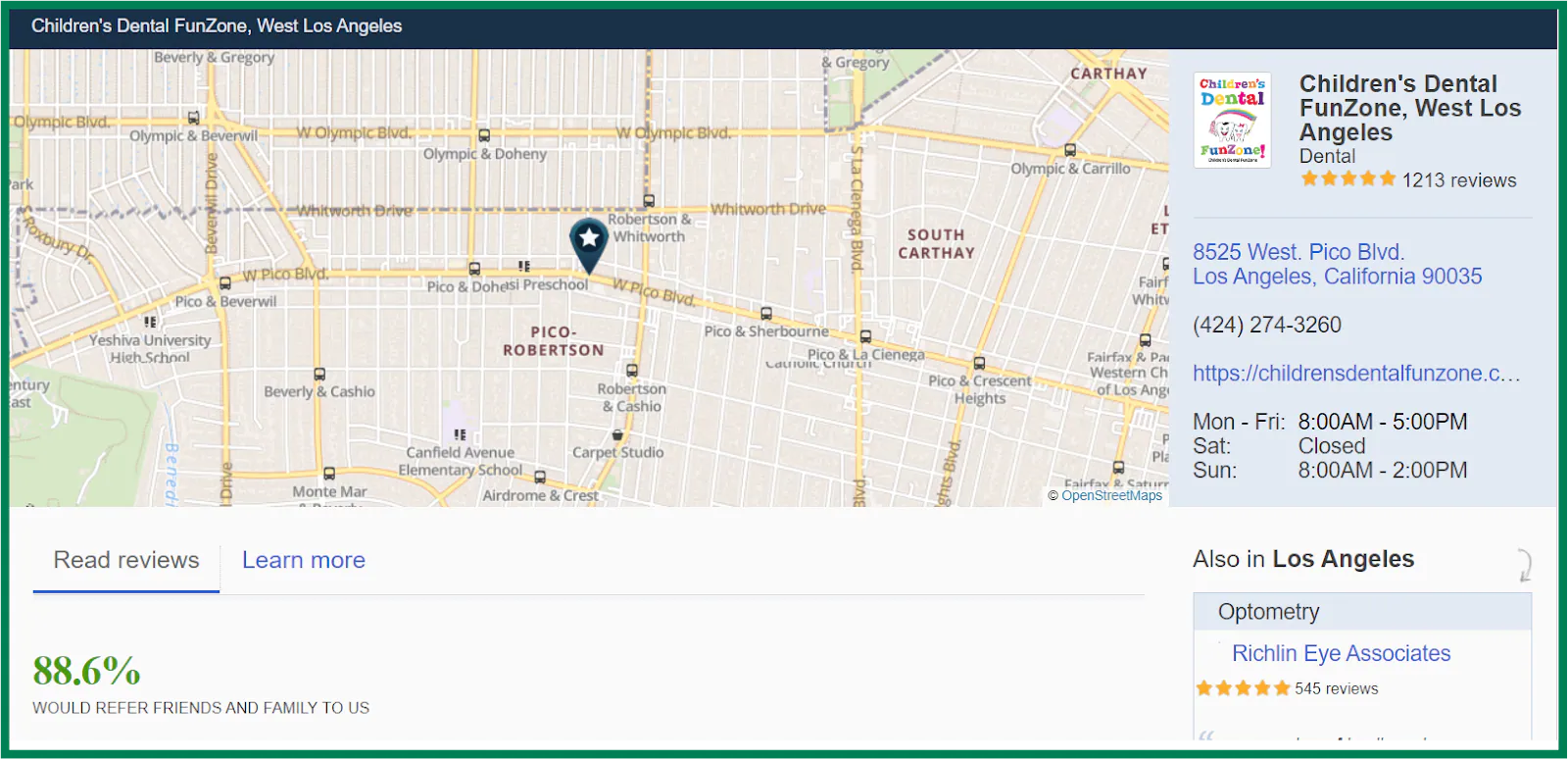The height and width of the screenshot is (759, 1568).
Task: Click the Sat: Closed hours row
Action: 1279,446
